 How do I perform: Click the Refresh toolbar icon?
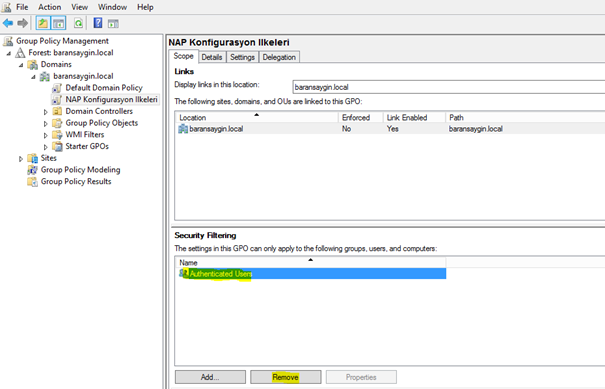(x=78, y=24)
